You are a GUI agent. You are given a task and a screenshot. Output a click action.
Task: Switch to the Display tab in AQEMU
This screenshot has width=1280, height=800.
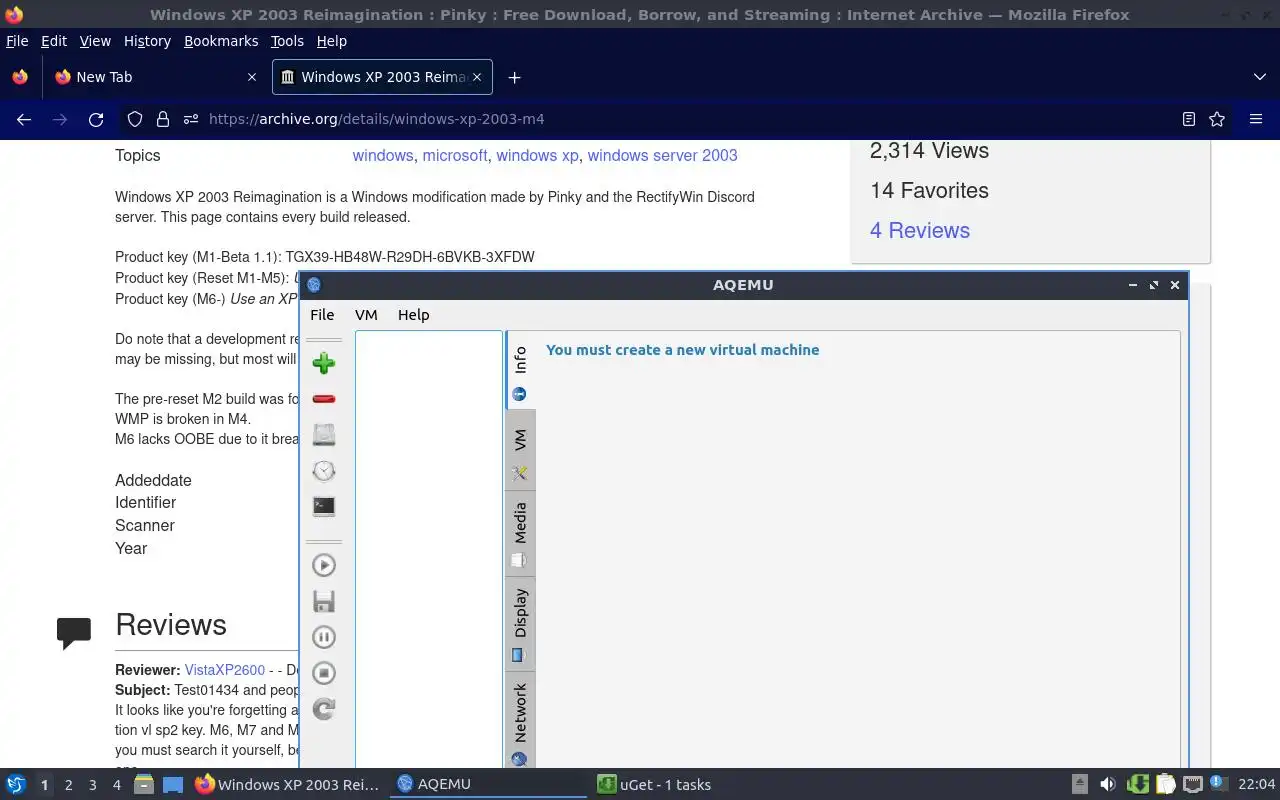520,624
